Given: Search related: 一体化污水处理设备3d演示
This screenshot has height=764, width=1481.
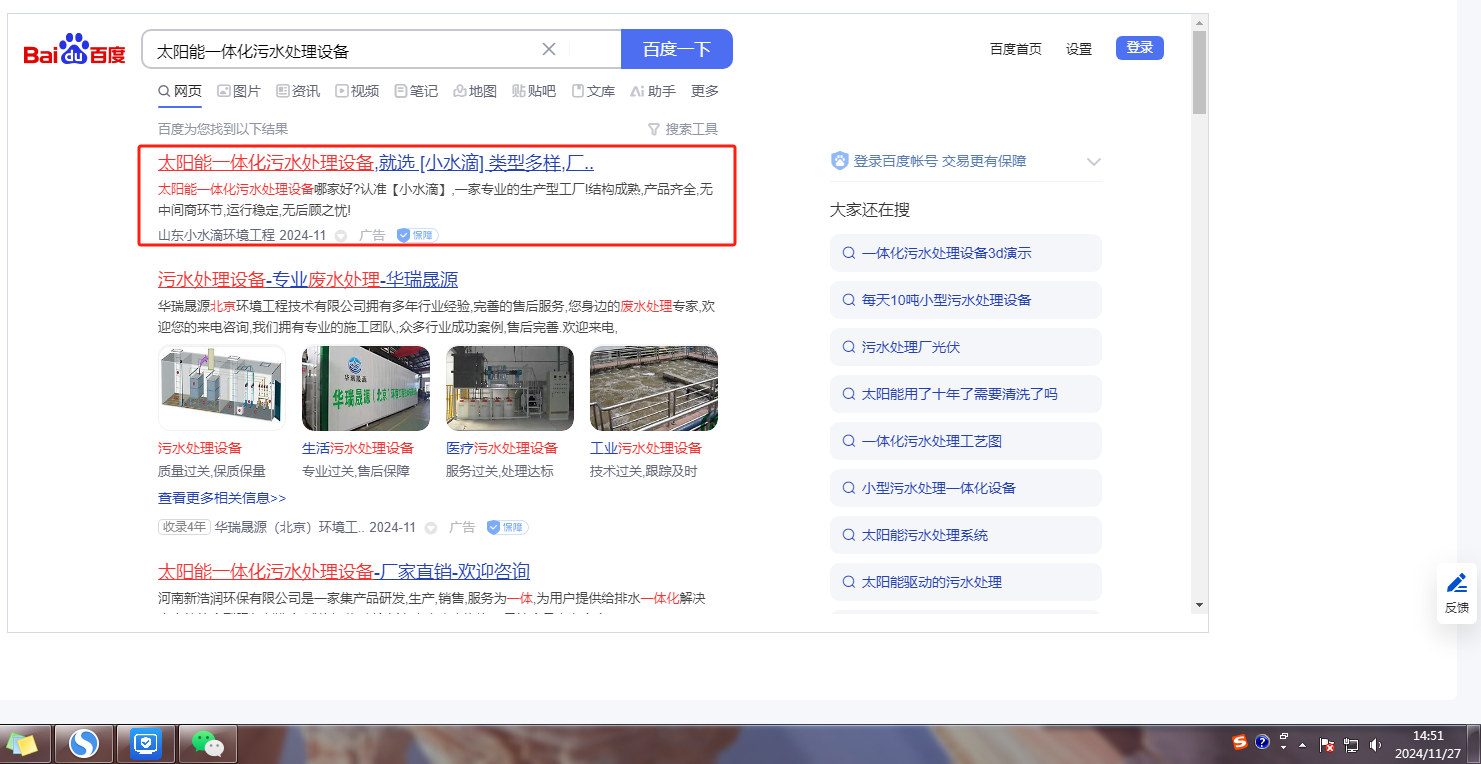Looking at the screenshot, I should (966, 253).
